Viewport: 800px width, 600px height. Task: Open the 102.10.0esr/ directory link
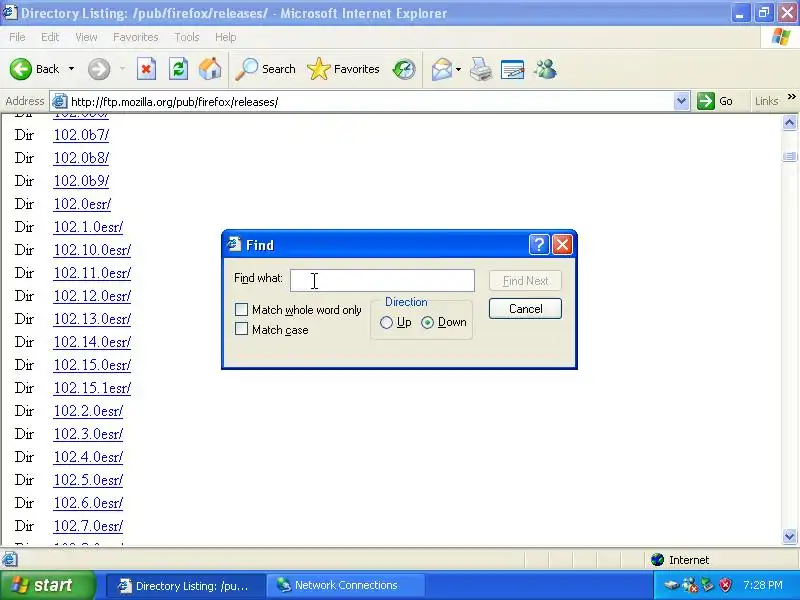pos(92,250)
